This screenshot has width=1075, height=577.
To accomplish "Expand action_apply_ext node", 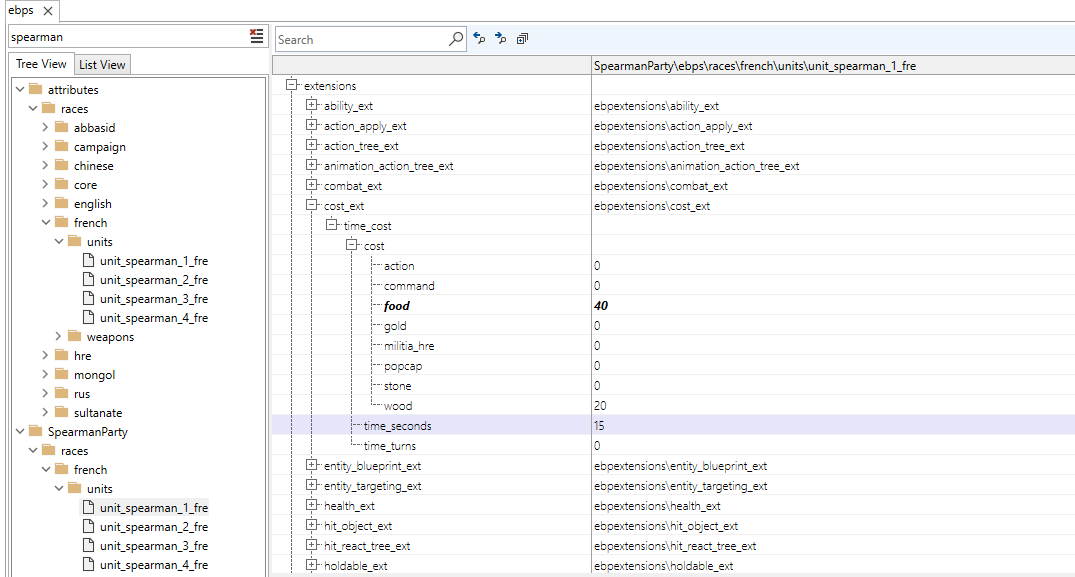I will 312,125.
